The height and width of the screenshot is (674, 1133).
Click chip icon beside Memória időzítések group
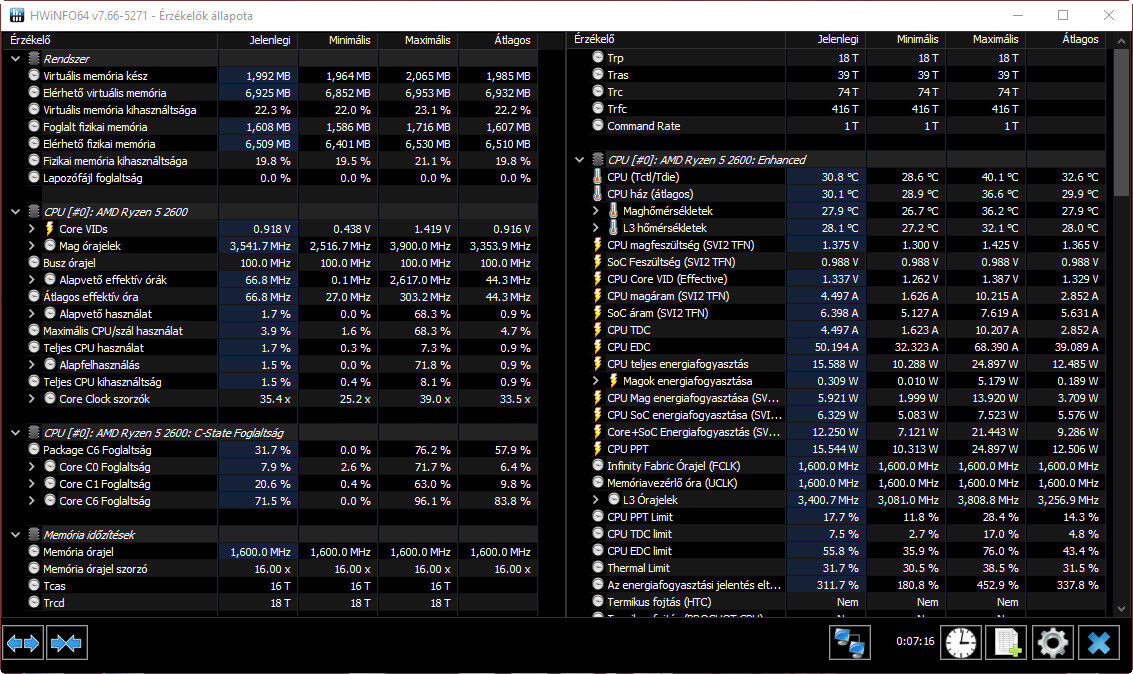coord(33,535)
